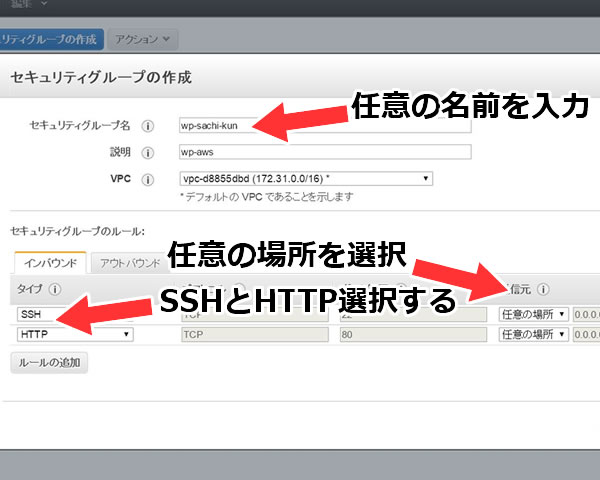Open the HTTP rule type dropdown
Image resolution: width=600 pixels, height=480 pixels.
[75, 335]
